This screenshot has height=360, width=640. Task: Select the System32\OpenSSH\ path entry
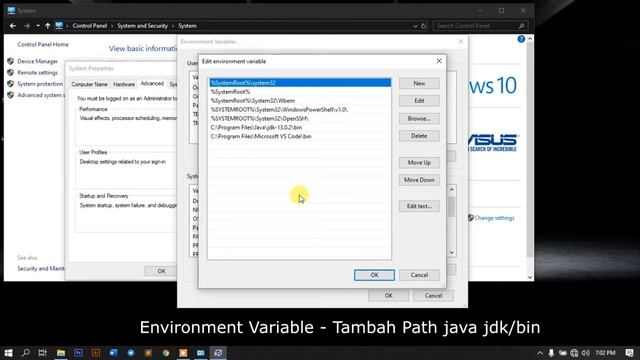click(300, 118)
